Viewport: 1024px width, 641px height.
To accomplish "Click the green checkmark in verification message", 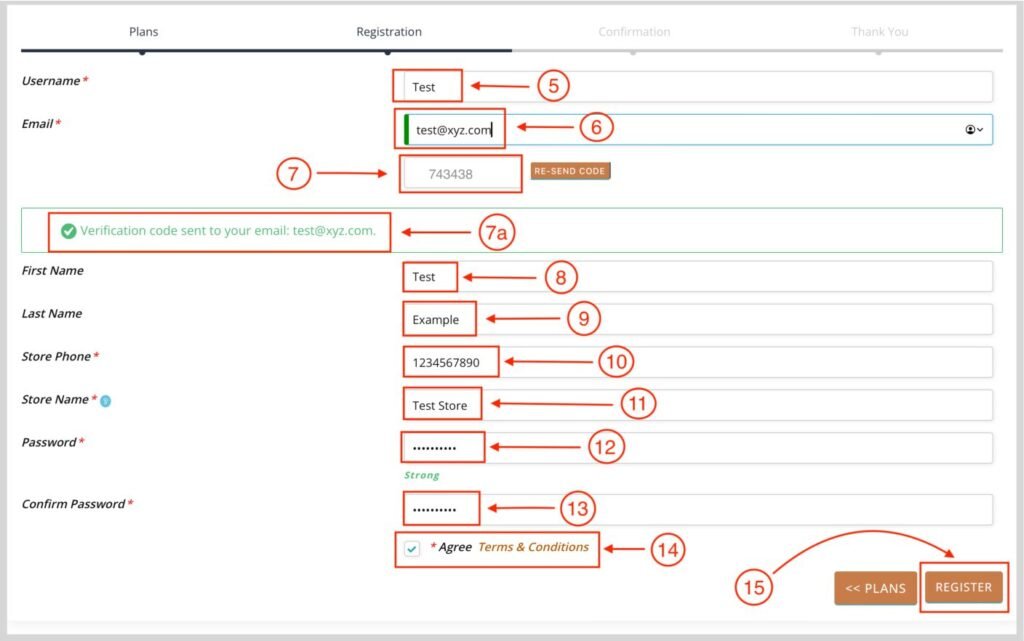I will (x=68, y=231).
